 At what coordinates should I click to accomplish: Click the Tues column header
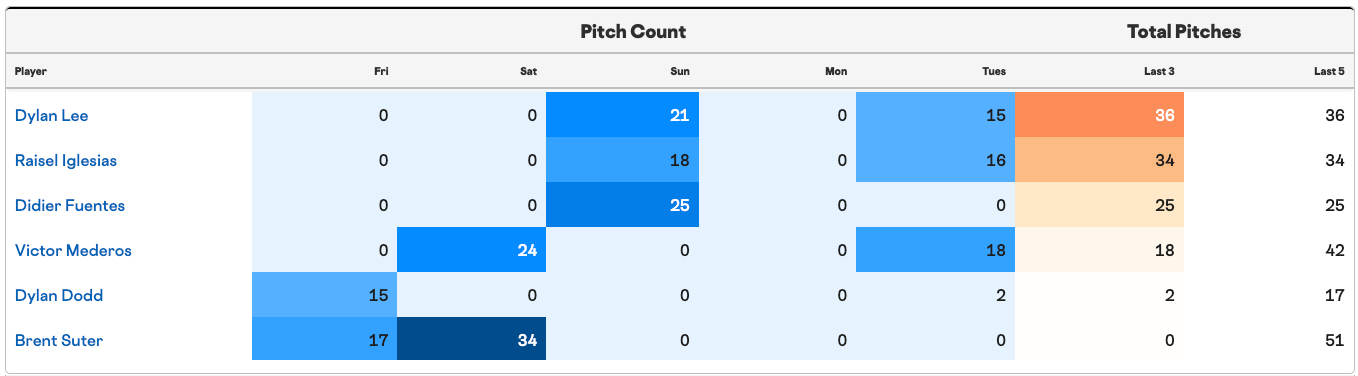(994, 72)
